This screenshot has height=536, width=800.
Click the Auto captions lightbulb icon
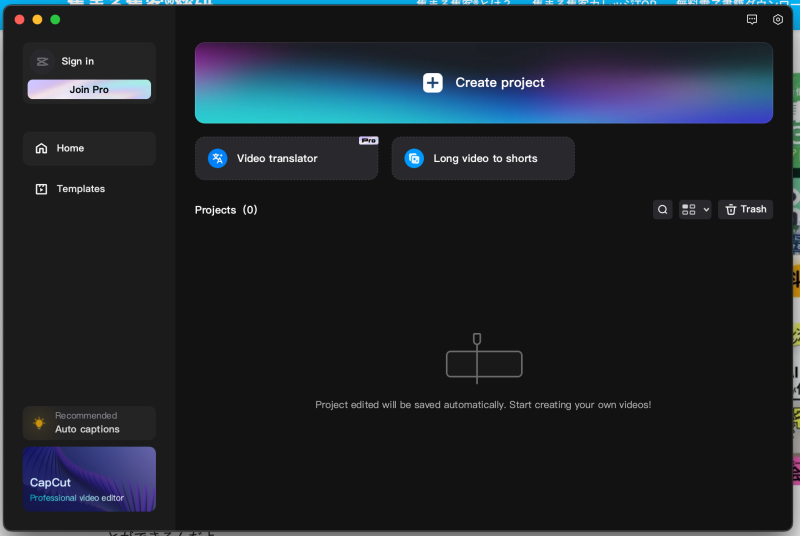pyautogui.click(x=39, y=423)
